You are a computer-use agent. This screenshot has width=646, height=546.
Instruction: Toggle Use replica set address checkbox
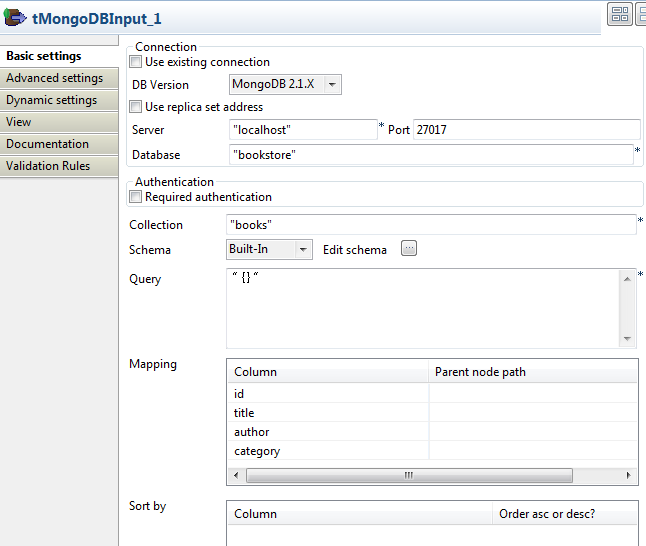coord(137,107)
